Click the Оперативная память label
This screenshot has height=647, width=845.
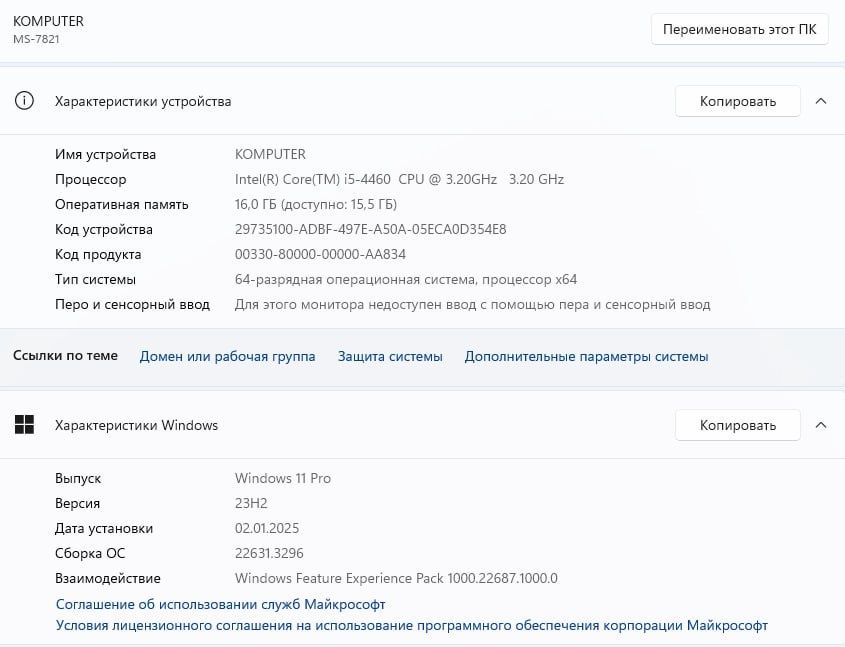[122, 204]
